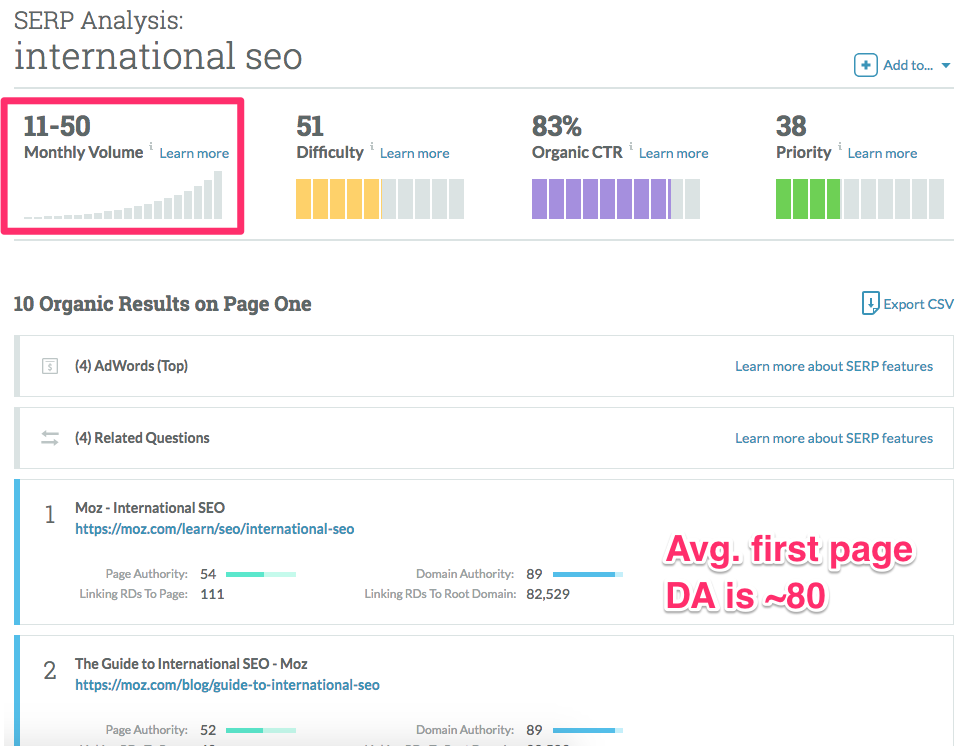Click the yellow Difficulty bar chart
Screen dimensions: 965x746
pyautogui.click(x=380, y=198)
